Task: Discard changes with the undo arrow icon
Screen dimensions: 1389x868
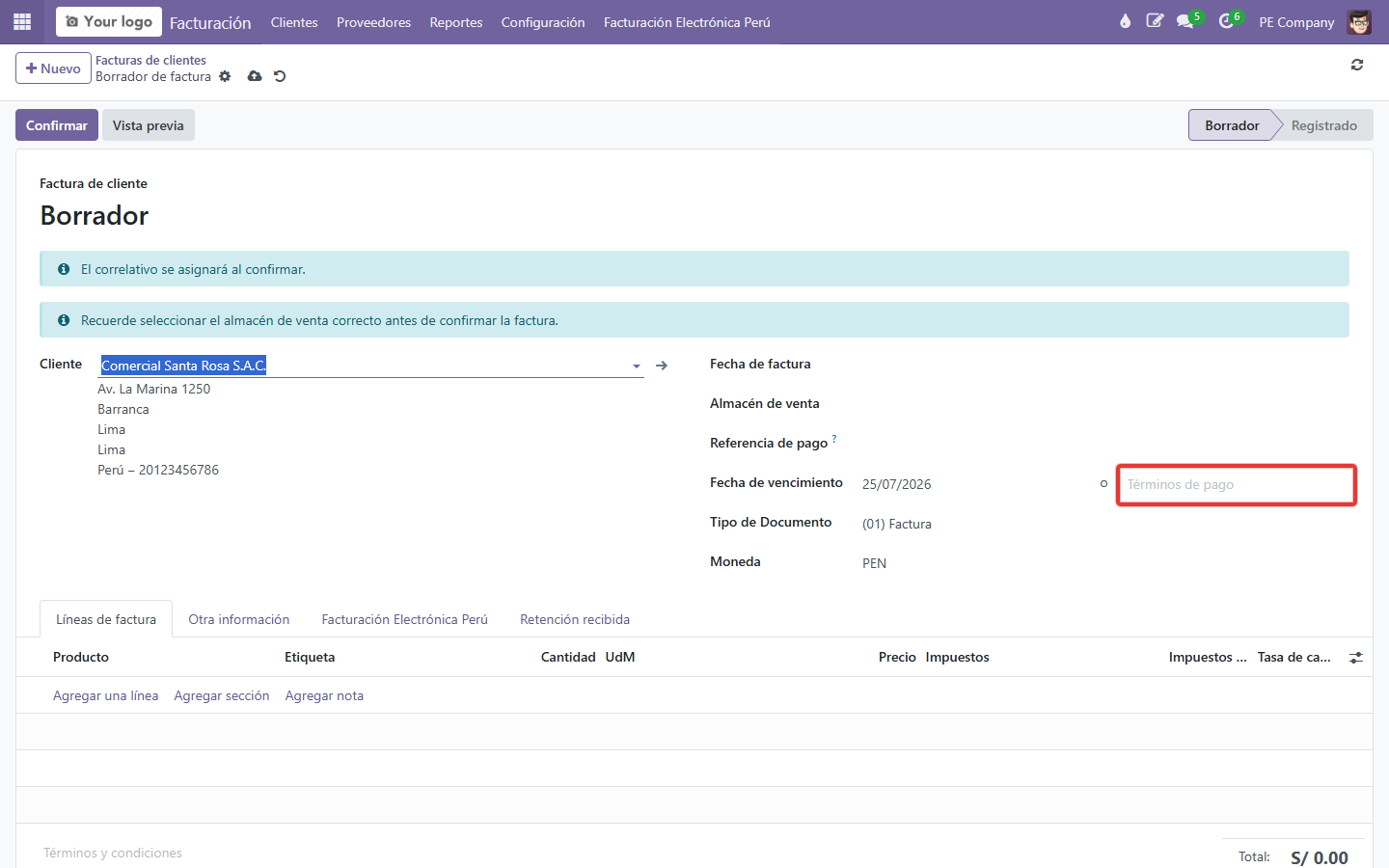Action: pyautogui.click(x=280, y=76)
